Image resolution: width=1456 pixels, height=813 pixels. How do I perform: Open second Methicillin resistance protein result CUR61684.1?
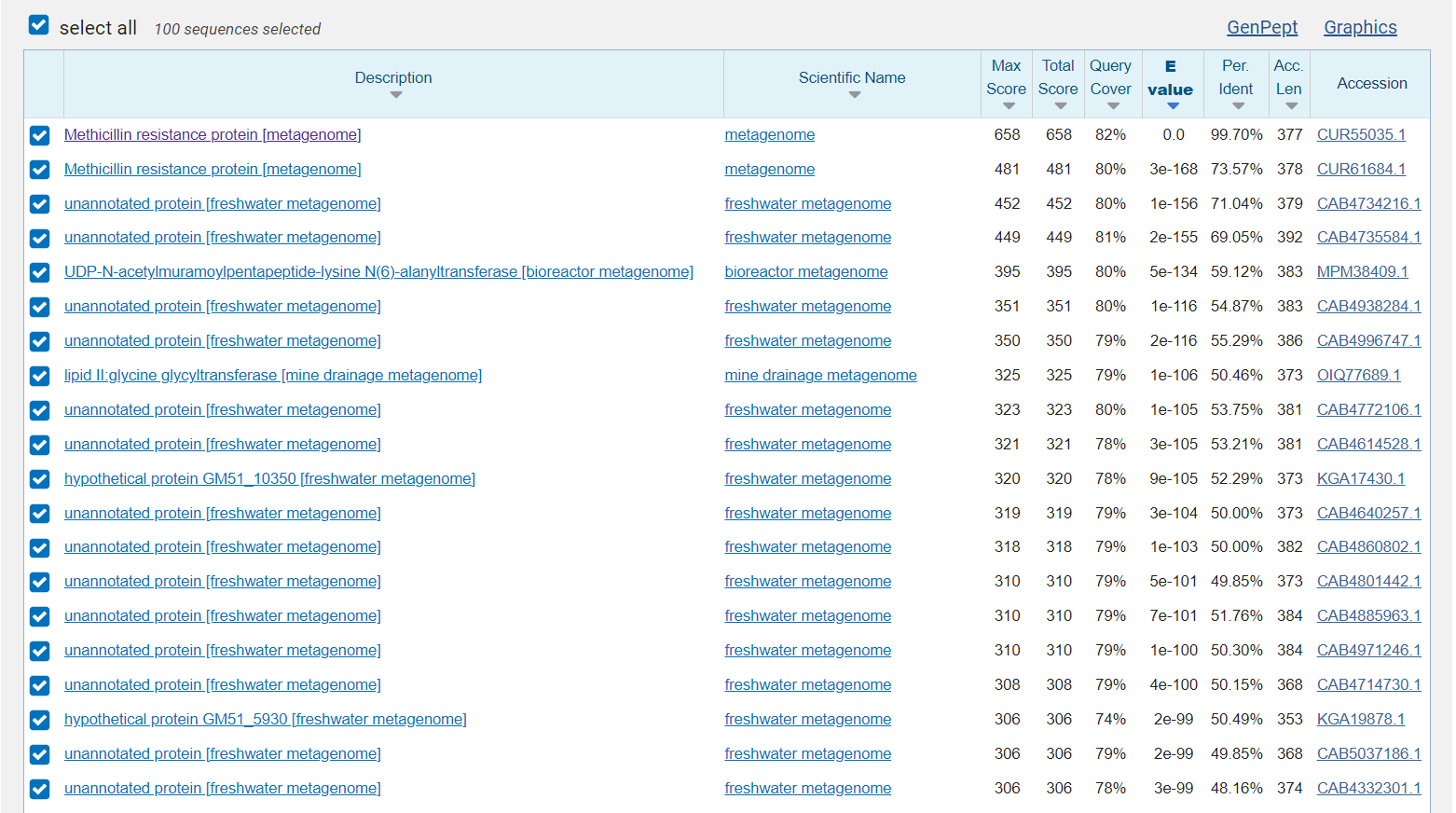coord(213,169)
